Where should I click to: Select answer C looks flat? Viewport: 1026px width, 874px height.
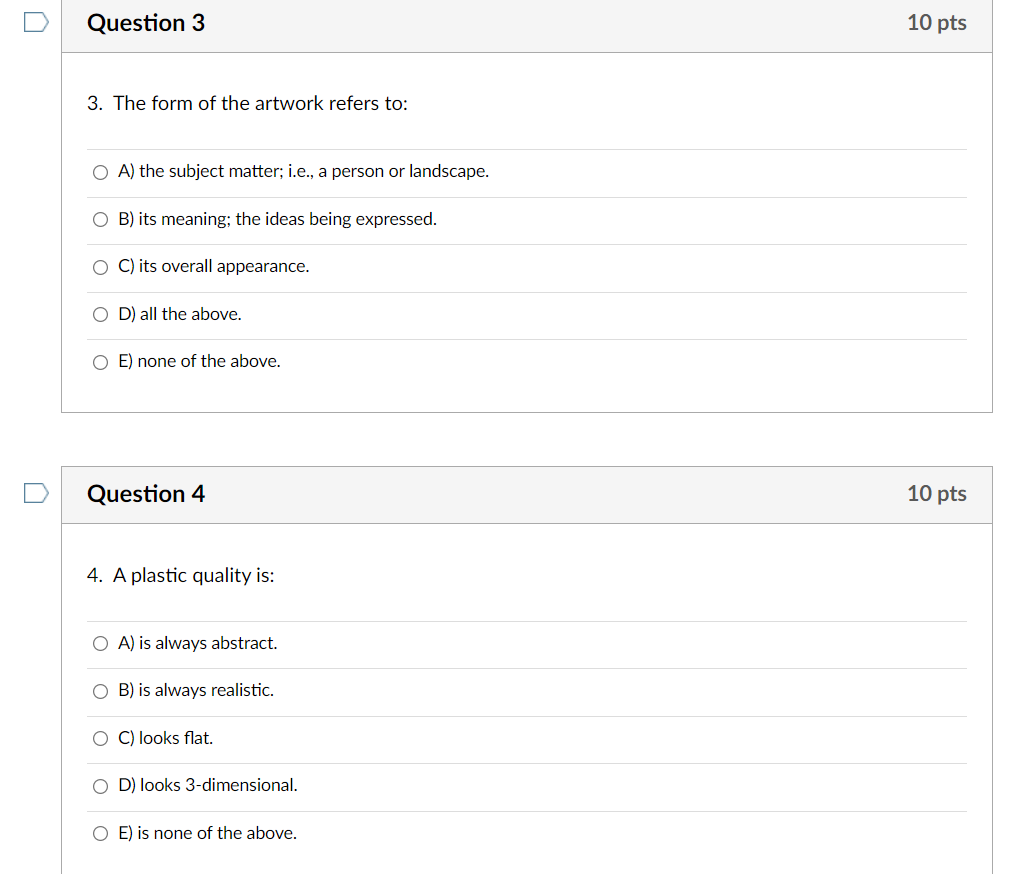(100, 738)
